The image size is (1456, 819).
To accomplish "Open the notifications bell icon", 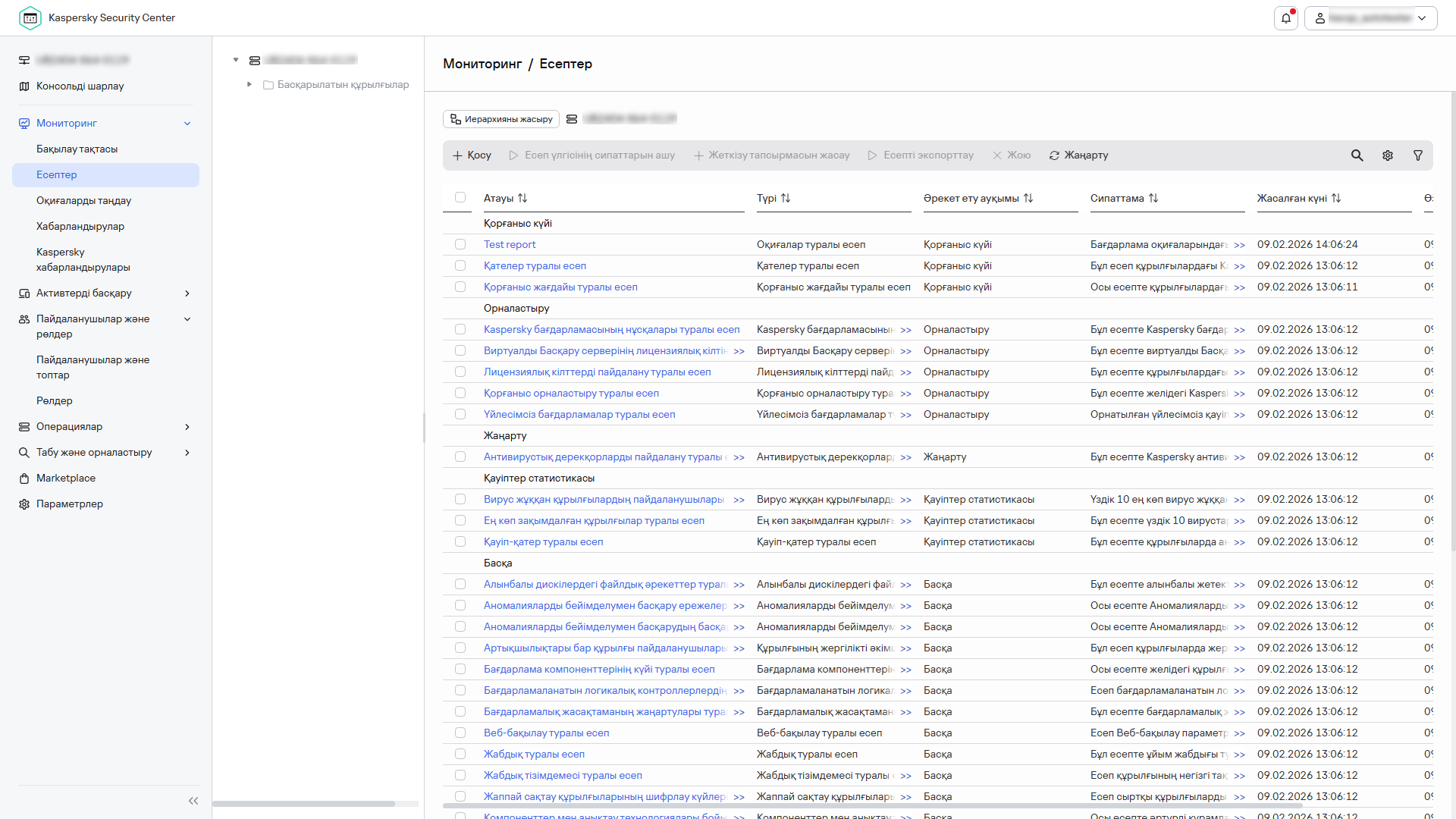I will click(1286, 18).
